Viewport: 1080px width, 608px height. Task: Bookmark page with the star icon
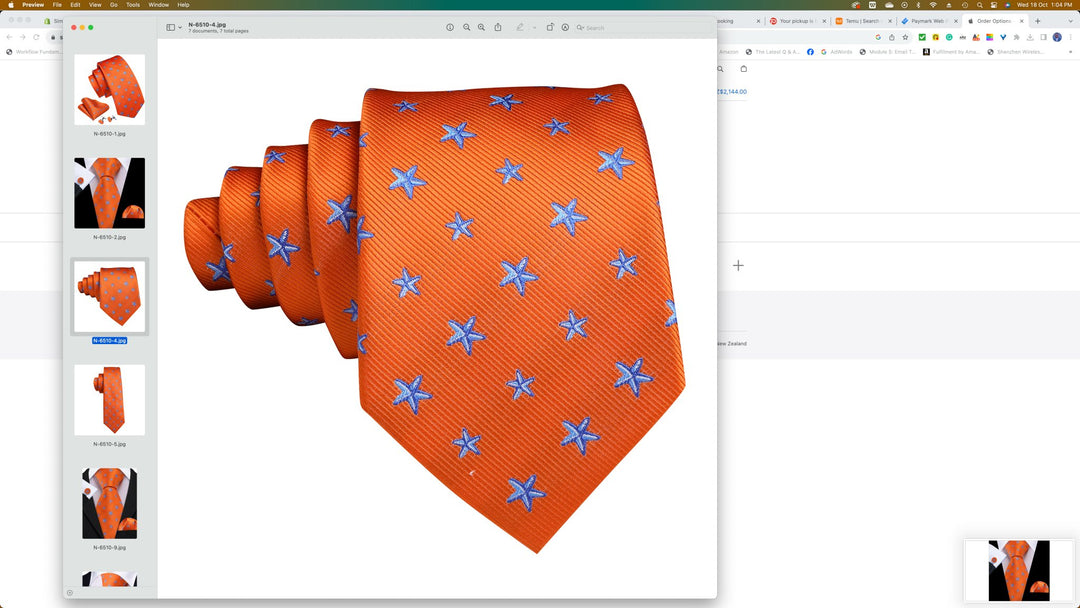pos(905,37)
